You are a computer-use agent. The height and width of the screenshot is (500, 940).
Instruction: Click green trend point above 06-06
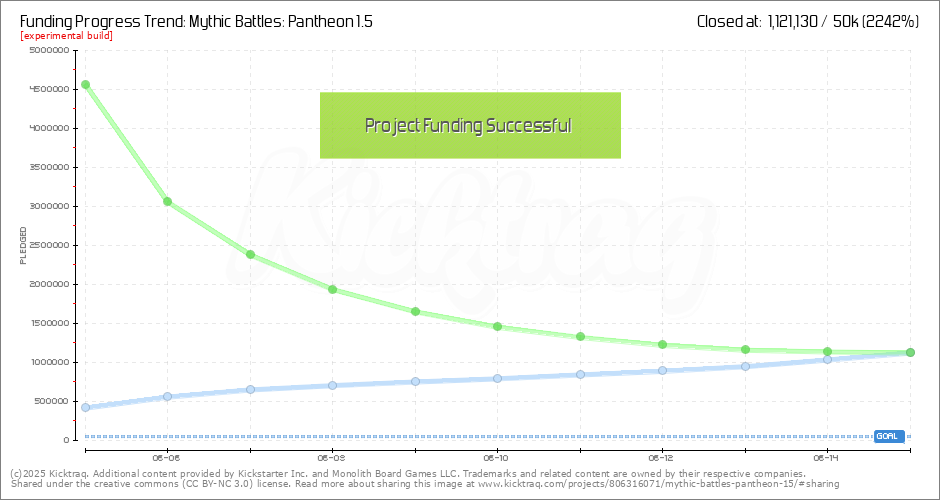click(x=168, y=202)
